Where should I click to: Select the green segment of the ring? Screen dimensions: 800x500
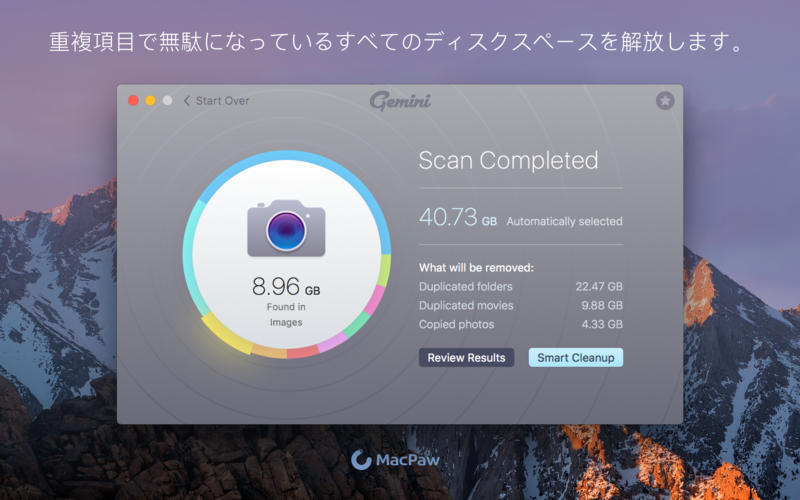(x=357, y=324)
